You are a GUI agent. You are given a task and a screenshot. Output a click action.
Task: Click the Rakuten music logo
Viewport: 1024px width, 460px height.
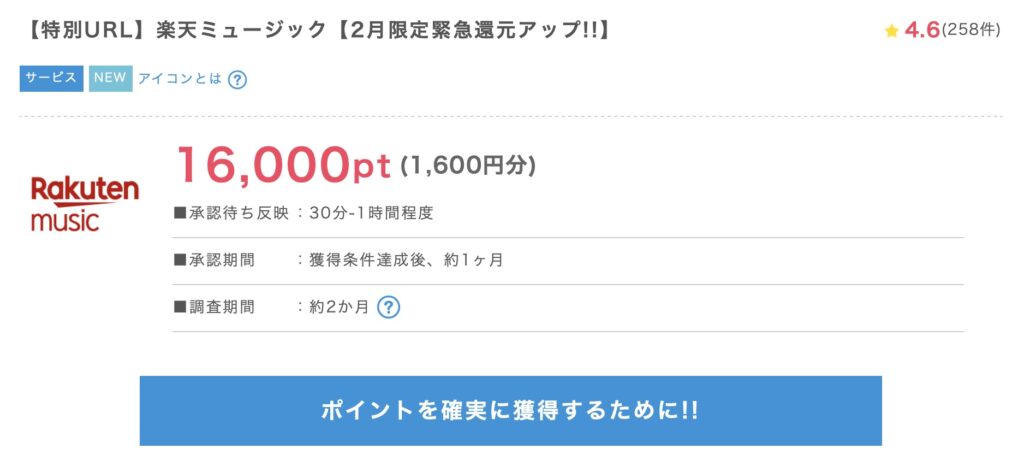[84, 203]
